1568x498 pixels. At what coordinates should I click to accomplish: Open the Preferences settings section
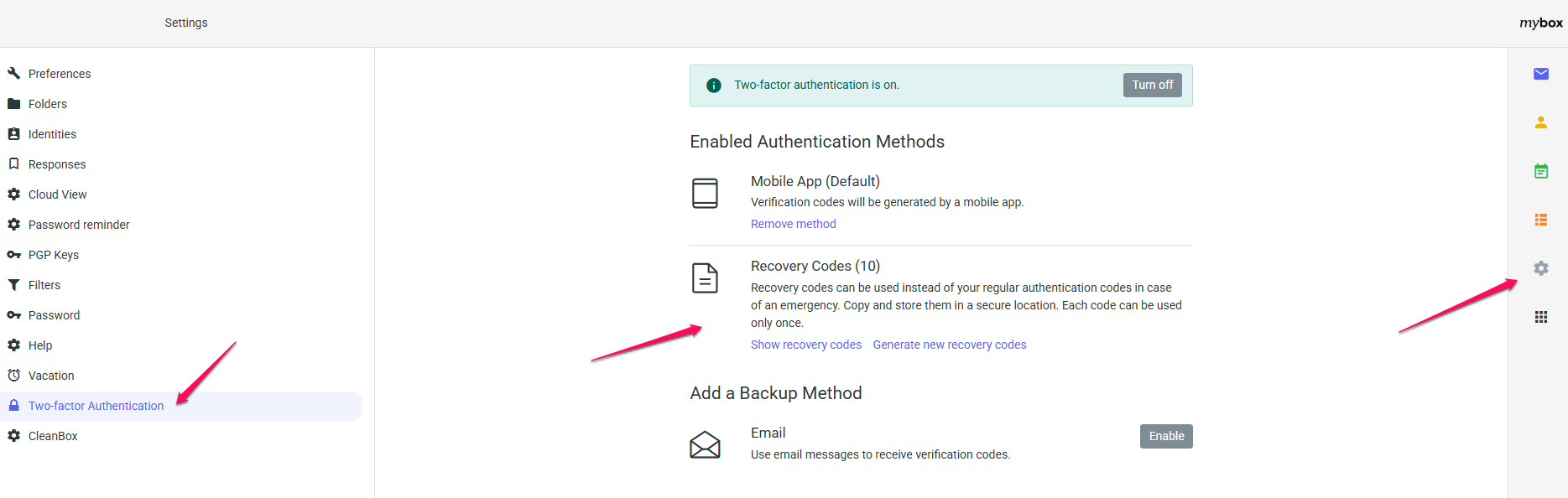click(181, 74)
